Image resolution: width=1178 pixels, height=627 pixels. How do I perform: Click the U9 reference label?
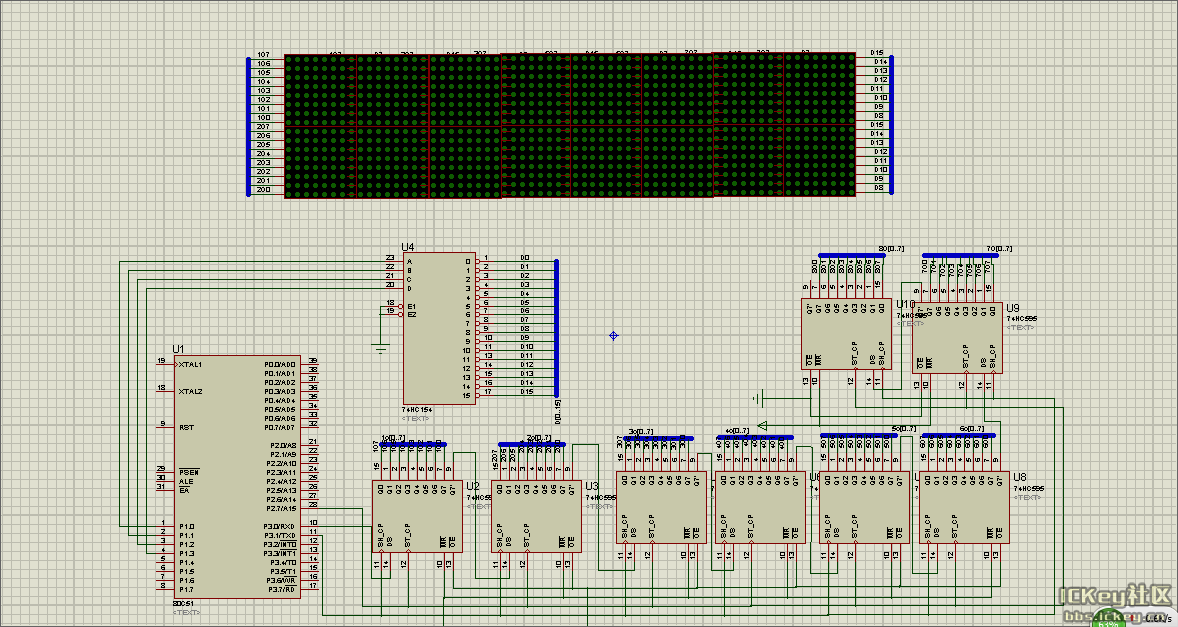1013,308
